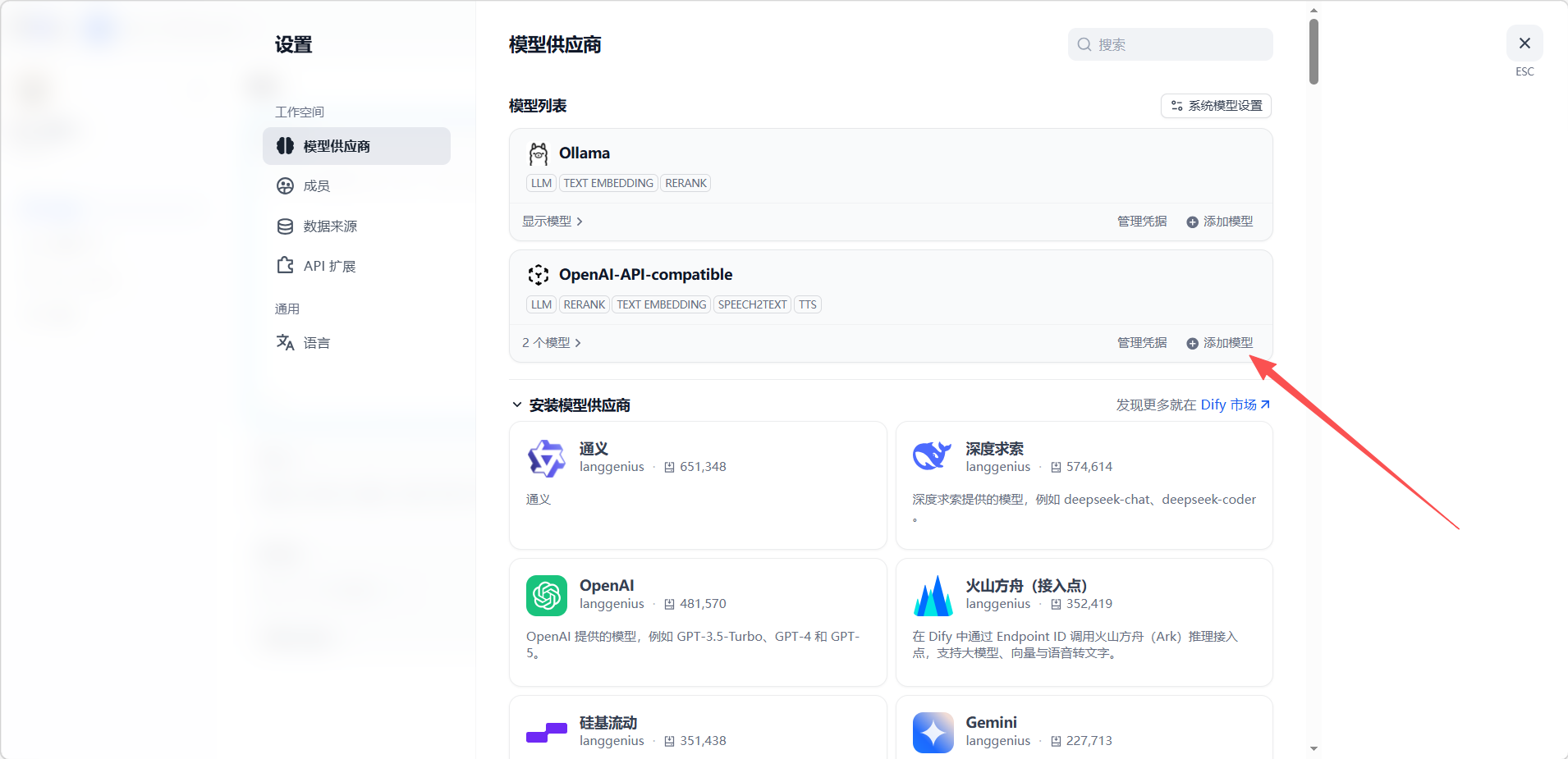This screenshot has height=759, width=1568.
Task: Click the download count icon next to 481,570
Action: point(669,604)
